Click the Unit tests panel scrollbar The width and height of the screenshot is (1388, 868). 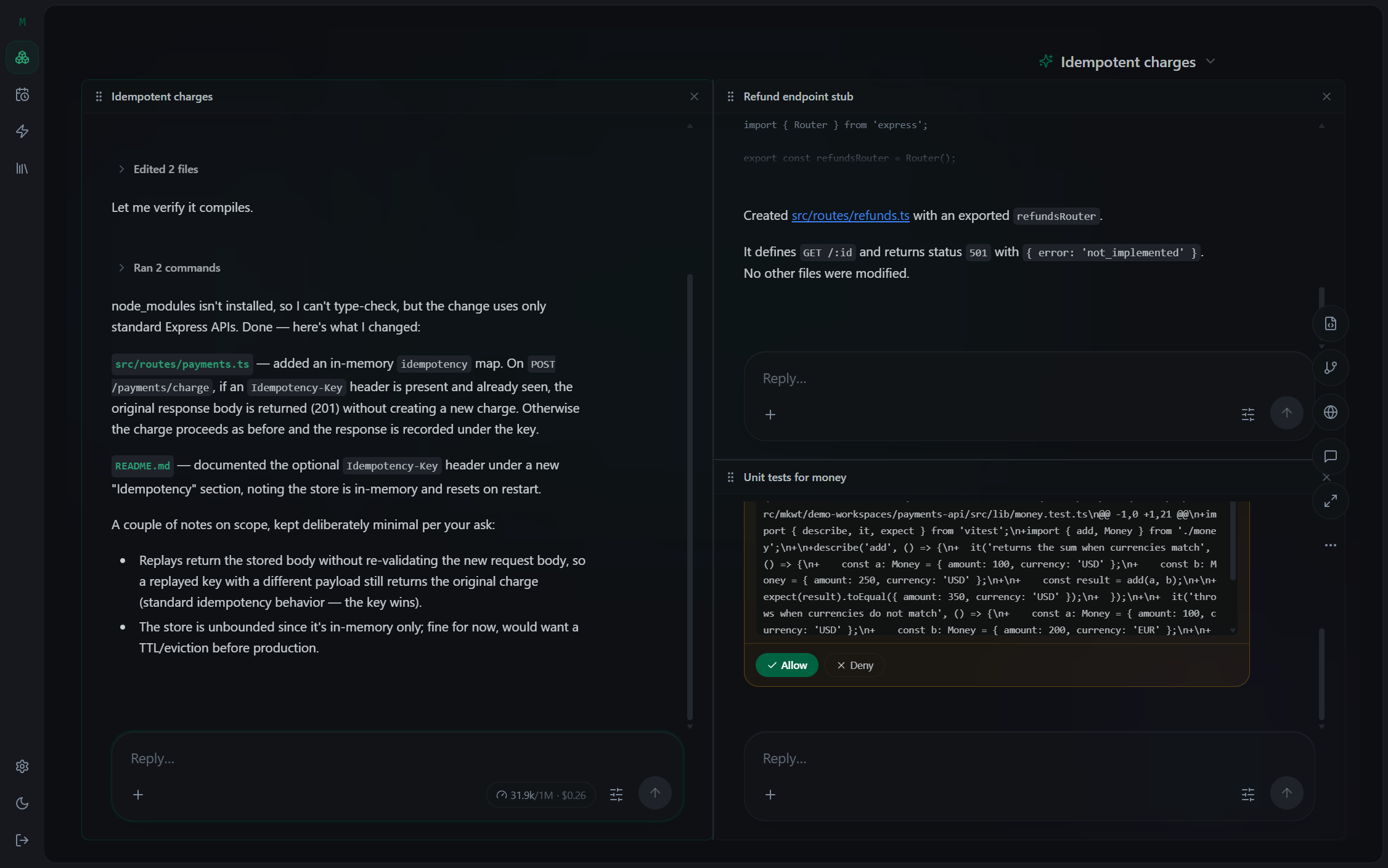click(1321, 674)
